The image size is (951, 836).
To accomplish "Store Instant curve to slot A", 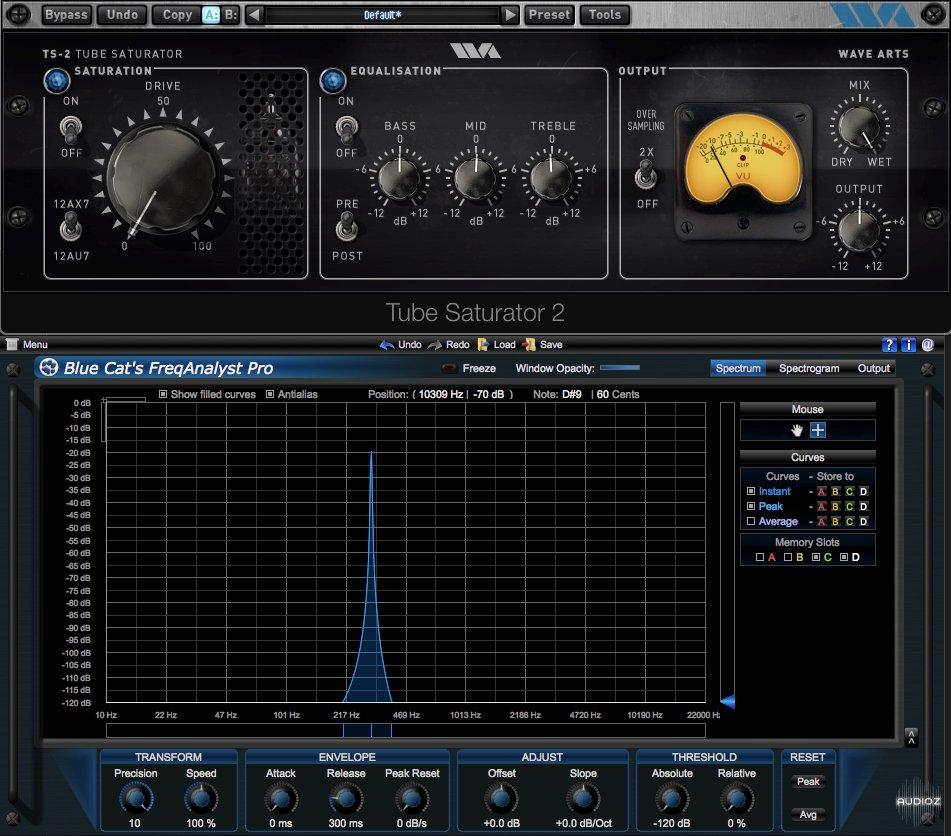I will (822, 491).
